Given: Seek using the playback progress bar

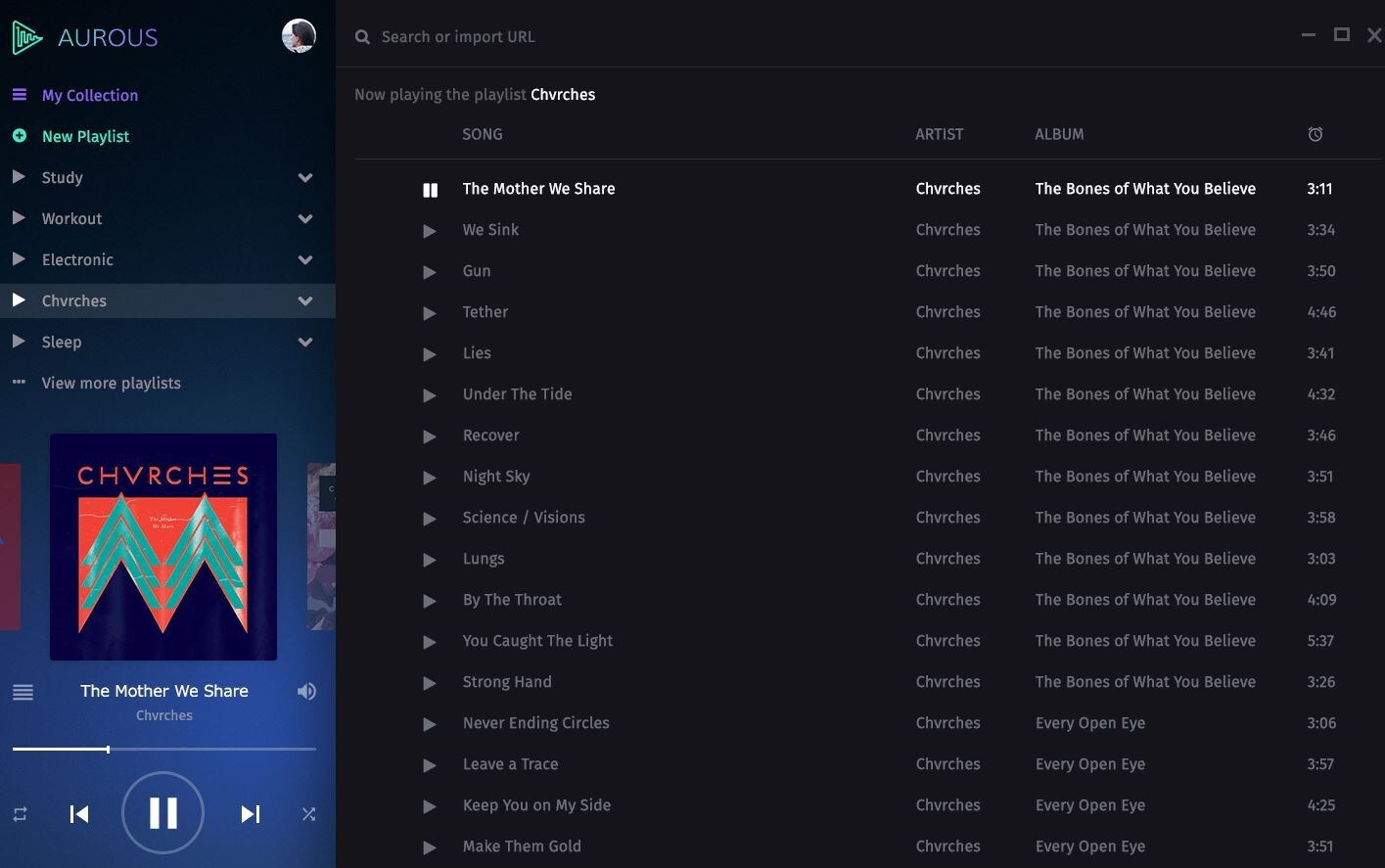Looking at the screenshot, I should 163,749.
